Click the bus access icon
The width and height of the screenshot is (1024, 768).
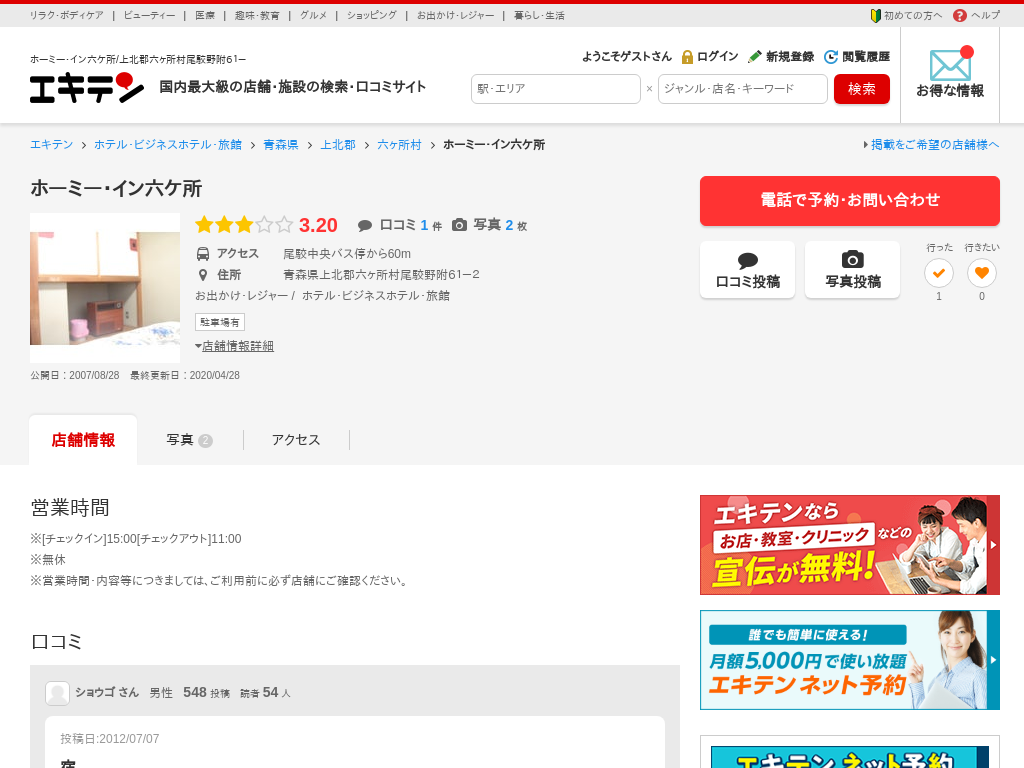pyautogui.click(x=203, y=253)
